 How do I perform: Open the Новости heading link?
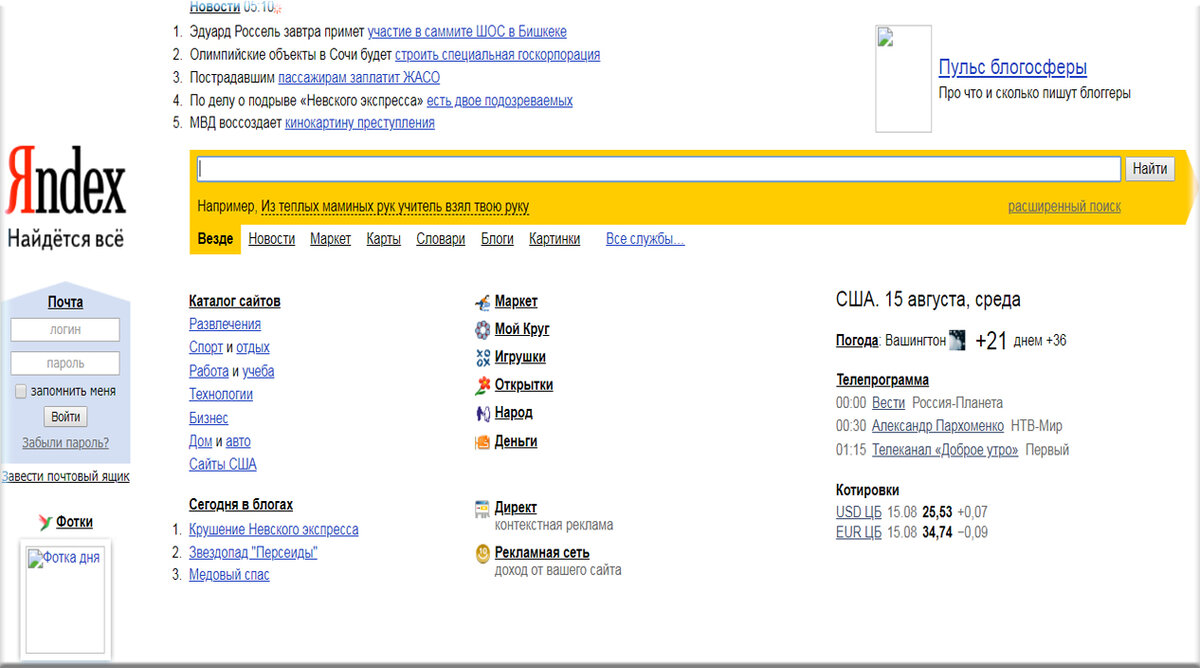[214, 7]
